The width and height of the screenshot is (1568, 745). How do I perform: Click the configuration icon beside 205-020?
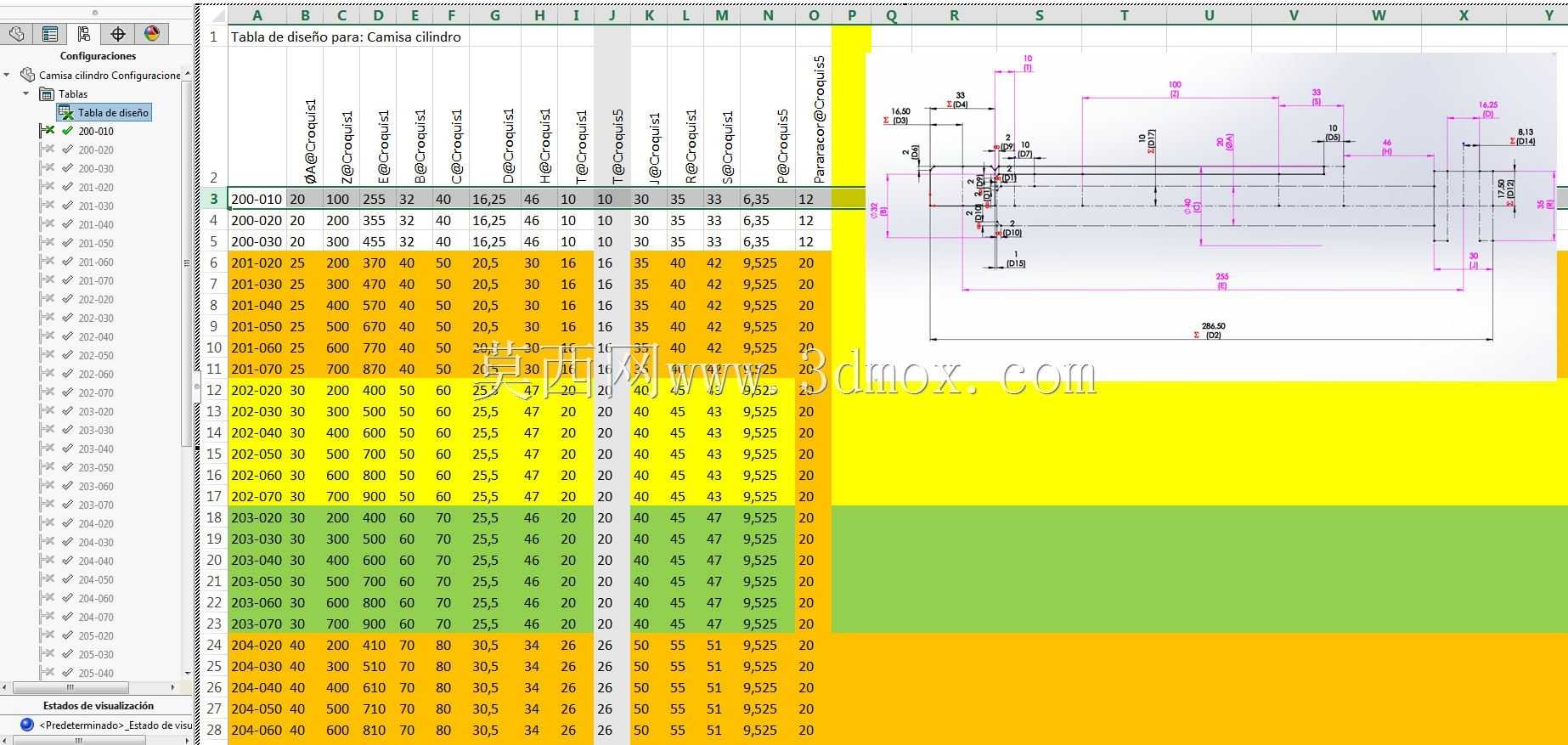[x=47, y=635]
